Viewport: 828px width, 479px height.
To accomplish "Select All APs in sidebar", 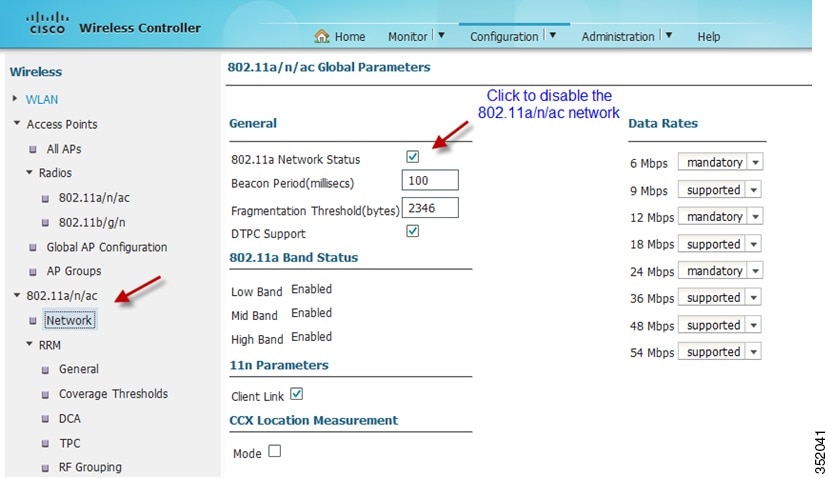I will (64, 149).
